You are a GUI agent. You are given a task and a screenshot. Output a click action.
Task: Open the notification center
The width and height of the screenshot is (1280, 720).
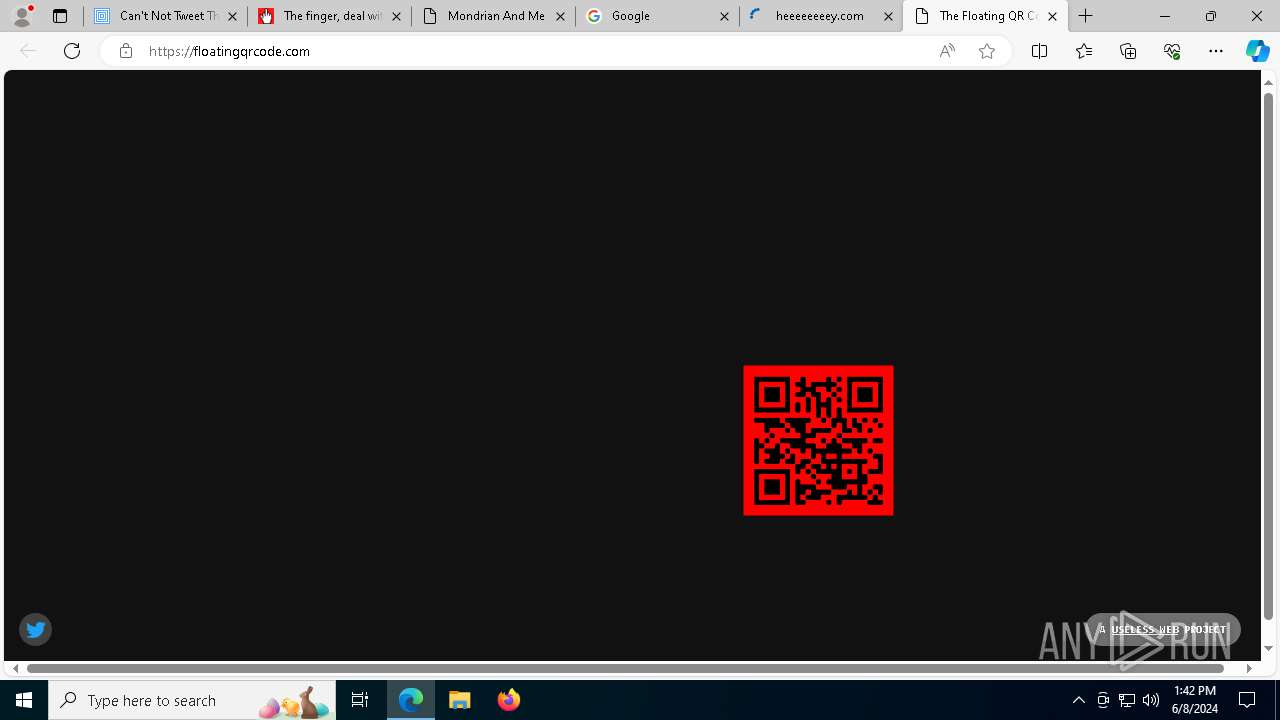(x=1247, y=700)
